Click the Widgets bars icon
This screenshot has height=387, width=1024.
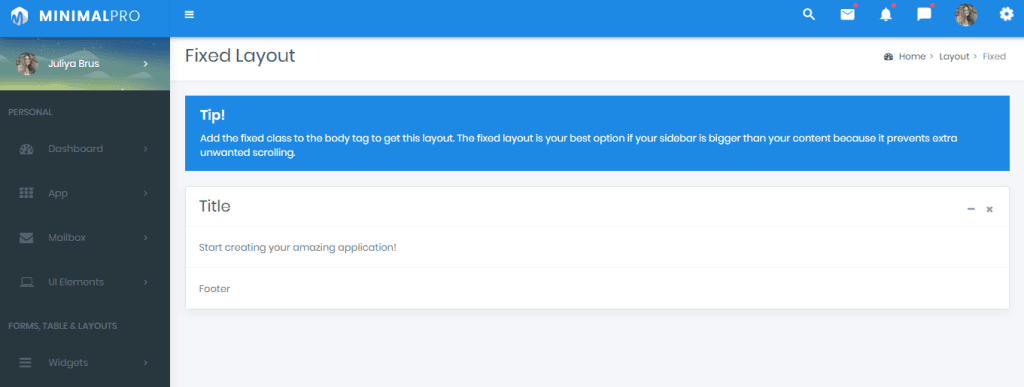(25, 363)
